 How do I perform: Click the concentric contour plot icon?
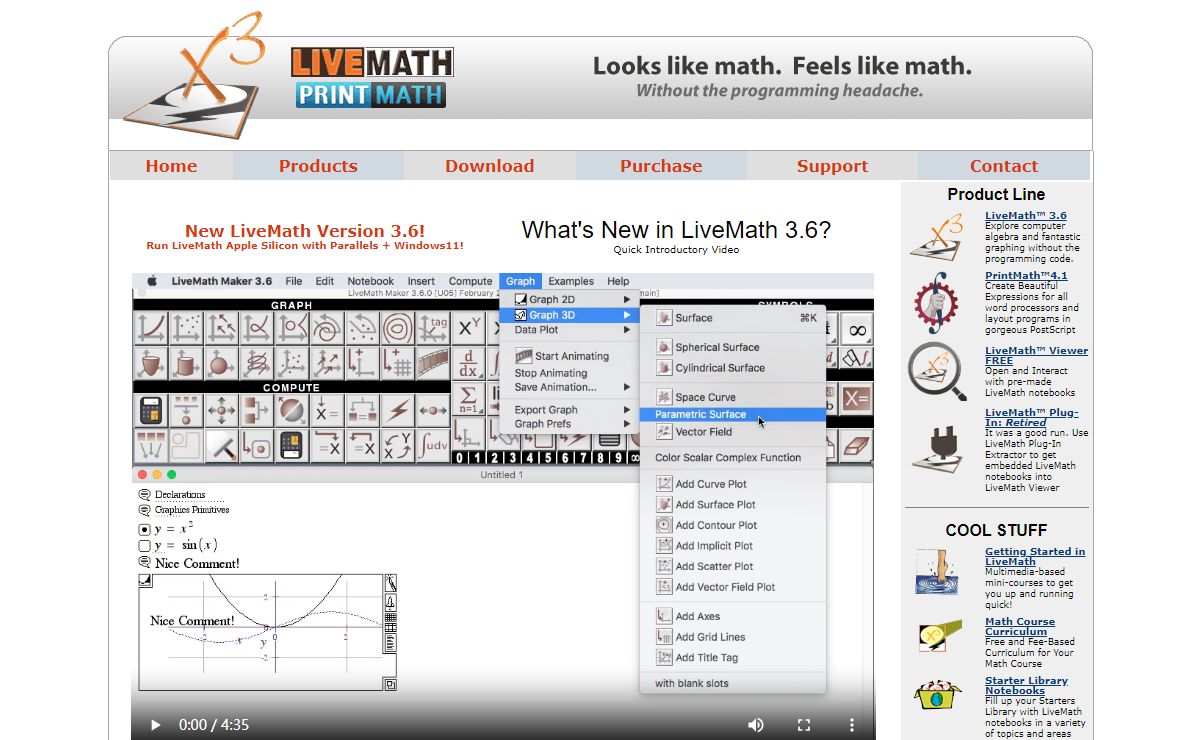coord(398,327)
